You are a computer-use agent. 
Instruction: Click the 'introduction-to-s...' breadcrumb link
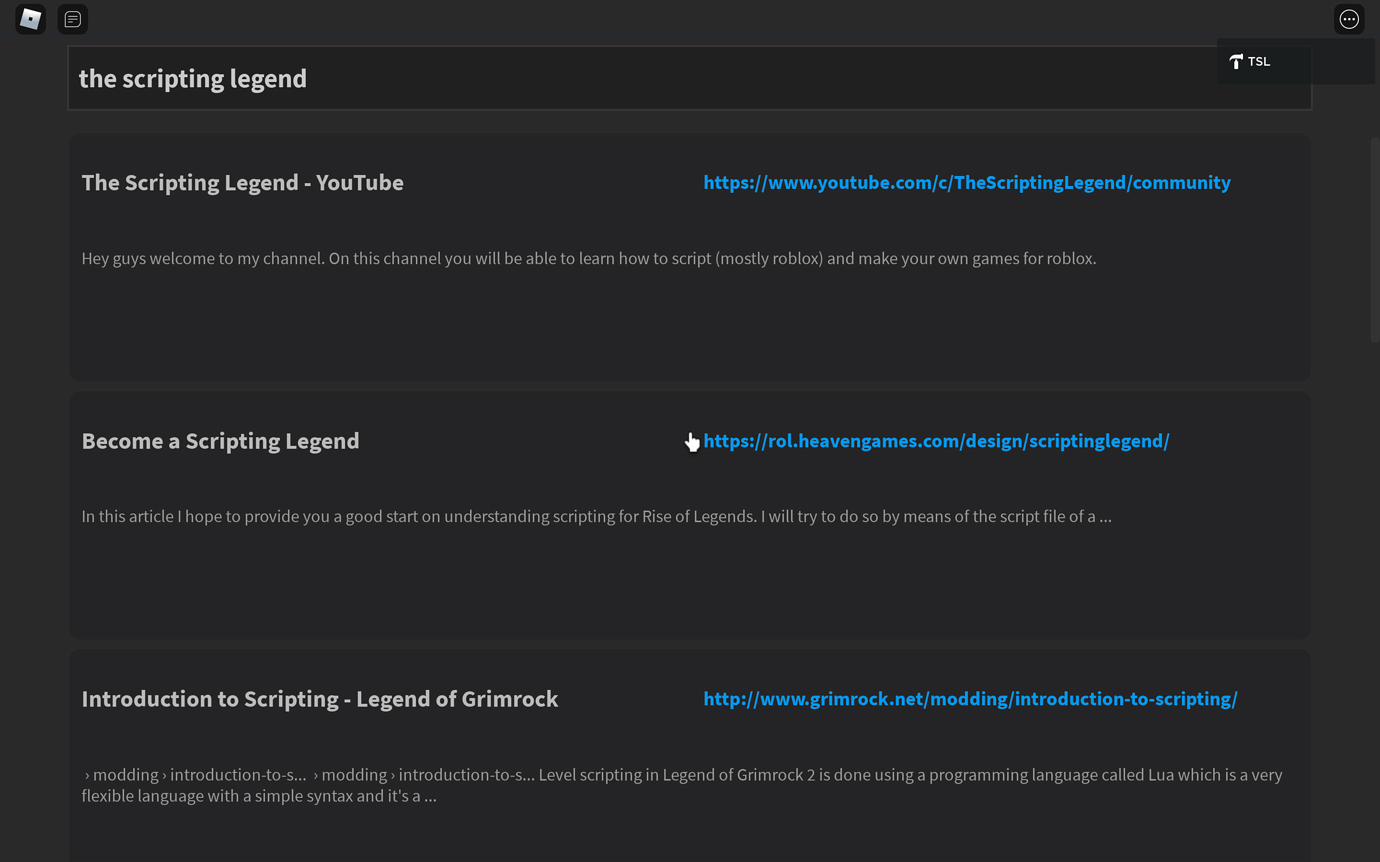point(238,774)
